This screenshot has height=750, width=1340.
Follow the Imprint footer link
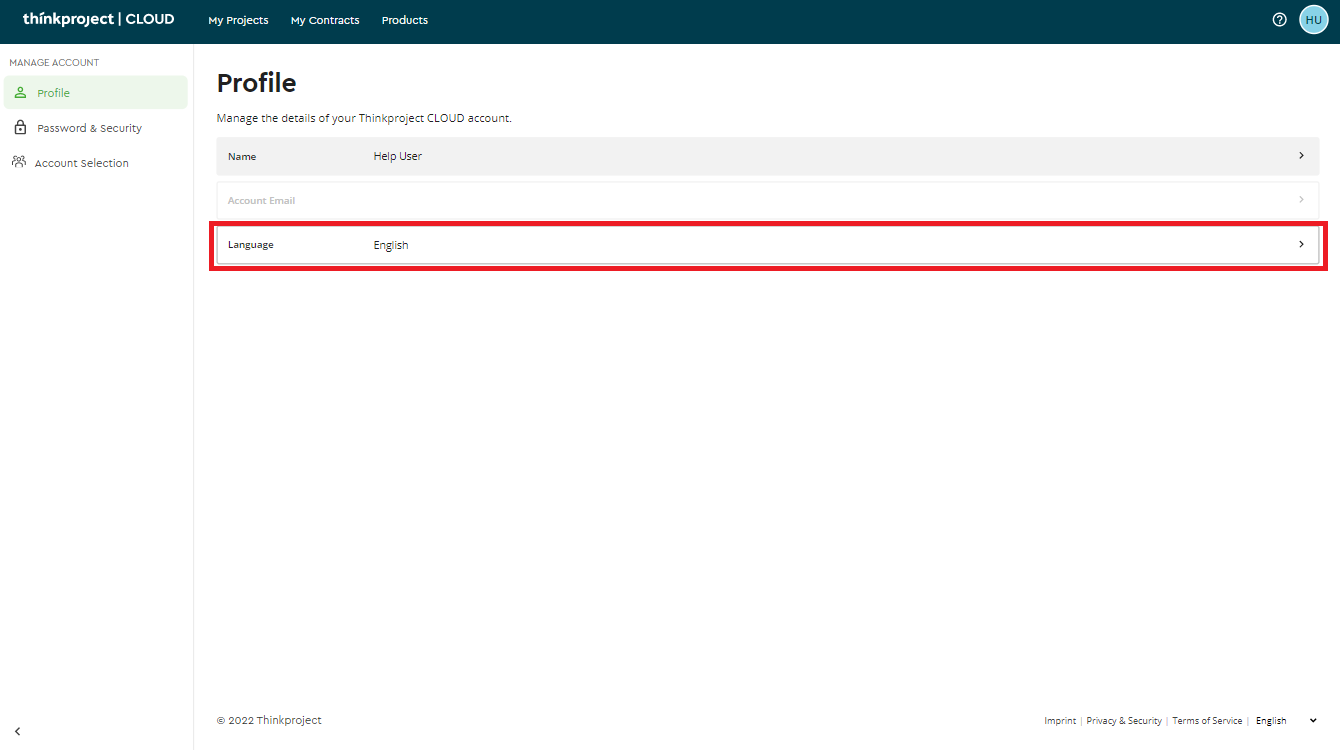[x=1060, y=721]
